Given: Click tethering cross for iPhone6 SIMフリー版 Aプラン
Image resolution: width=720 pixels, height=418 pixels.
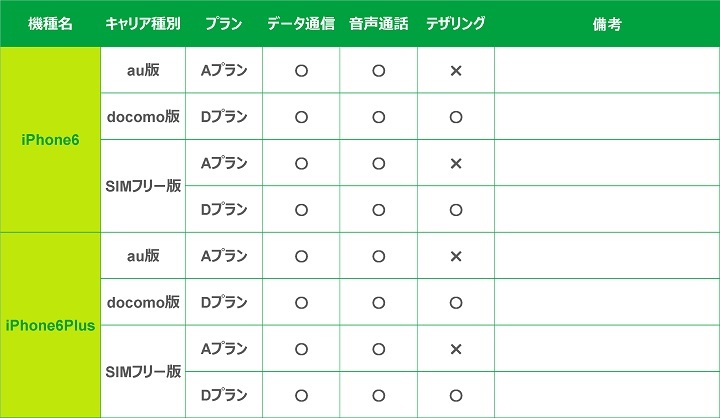Looking at the screenshot, I should click(455, 163).
